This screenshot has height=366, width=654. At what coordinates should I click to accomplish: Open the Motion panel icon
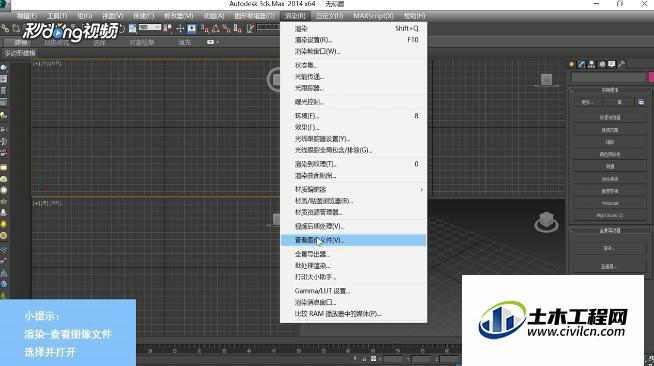pyautogui.click(x=602, y=64)
